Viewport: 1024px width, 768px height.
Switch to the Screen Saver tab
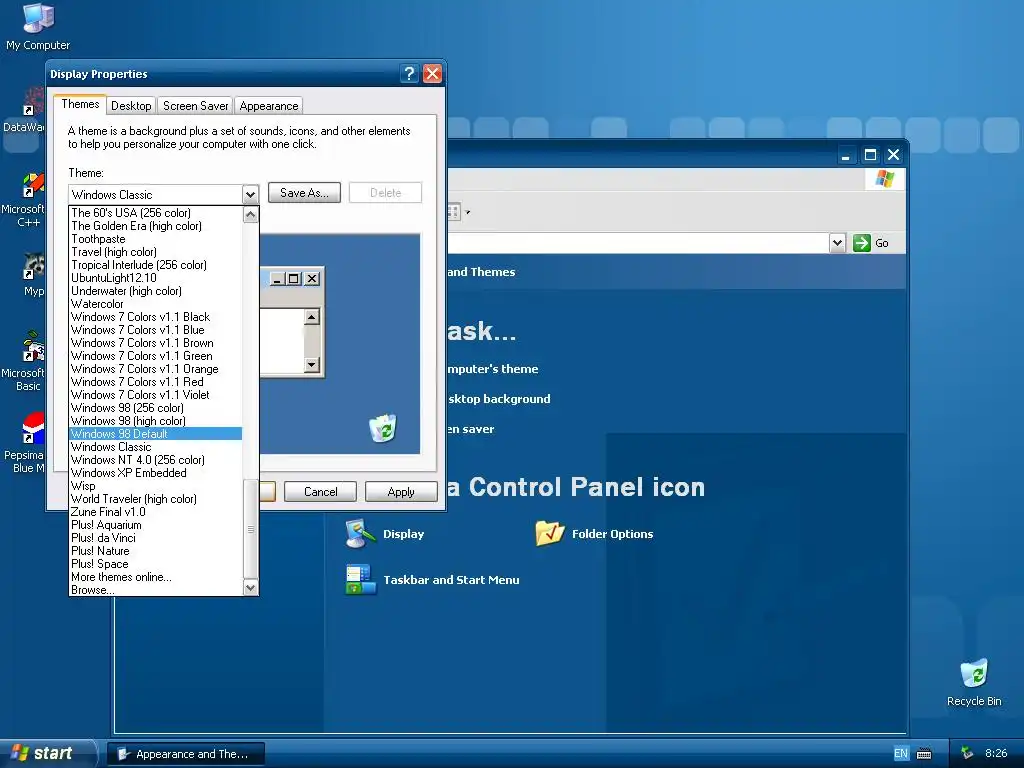point(195,106)
